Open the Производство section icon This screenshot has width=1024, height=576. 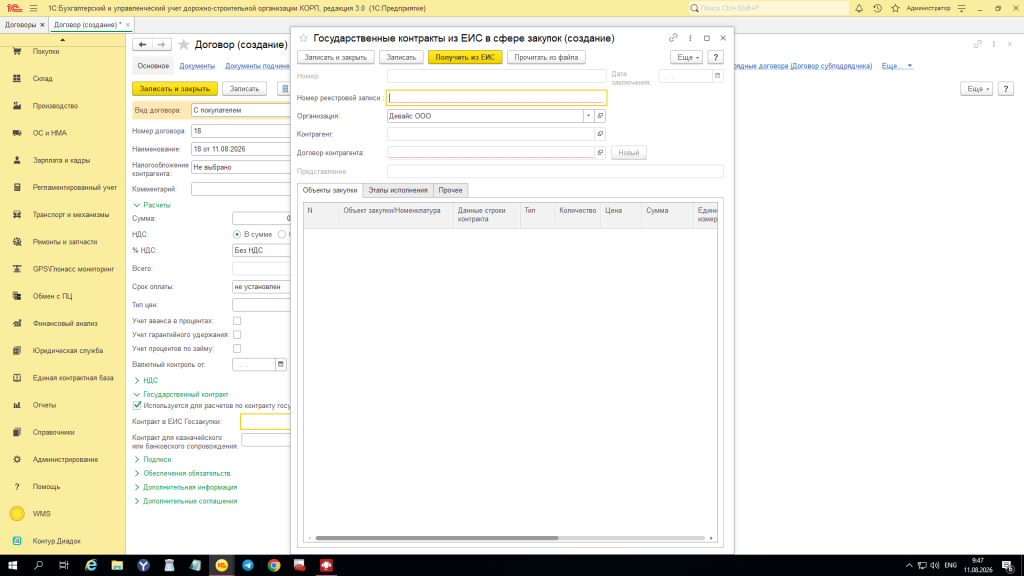[x=17, y=106]
